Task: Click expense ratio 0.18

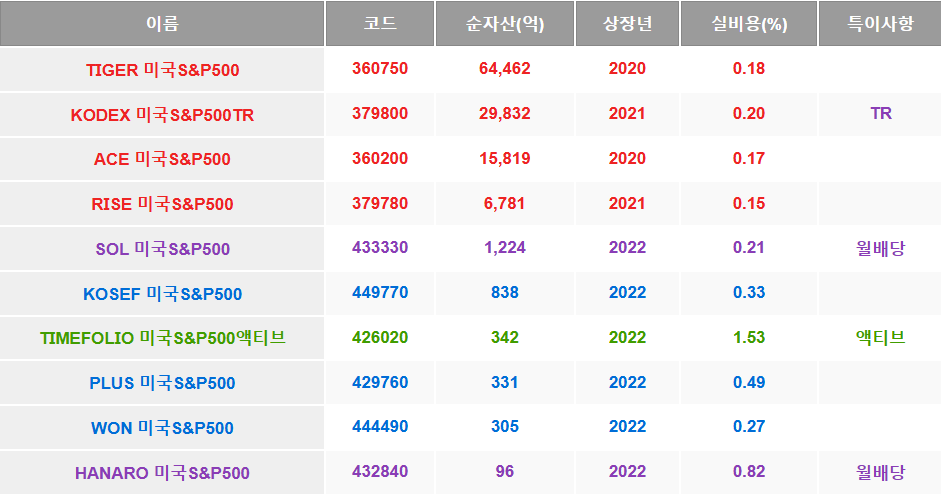Action: 749,68
